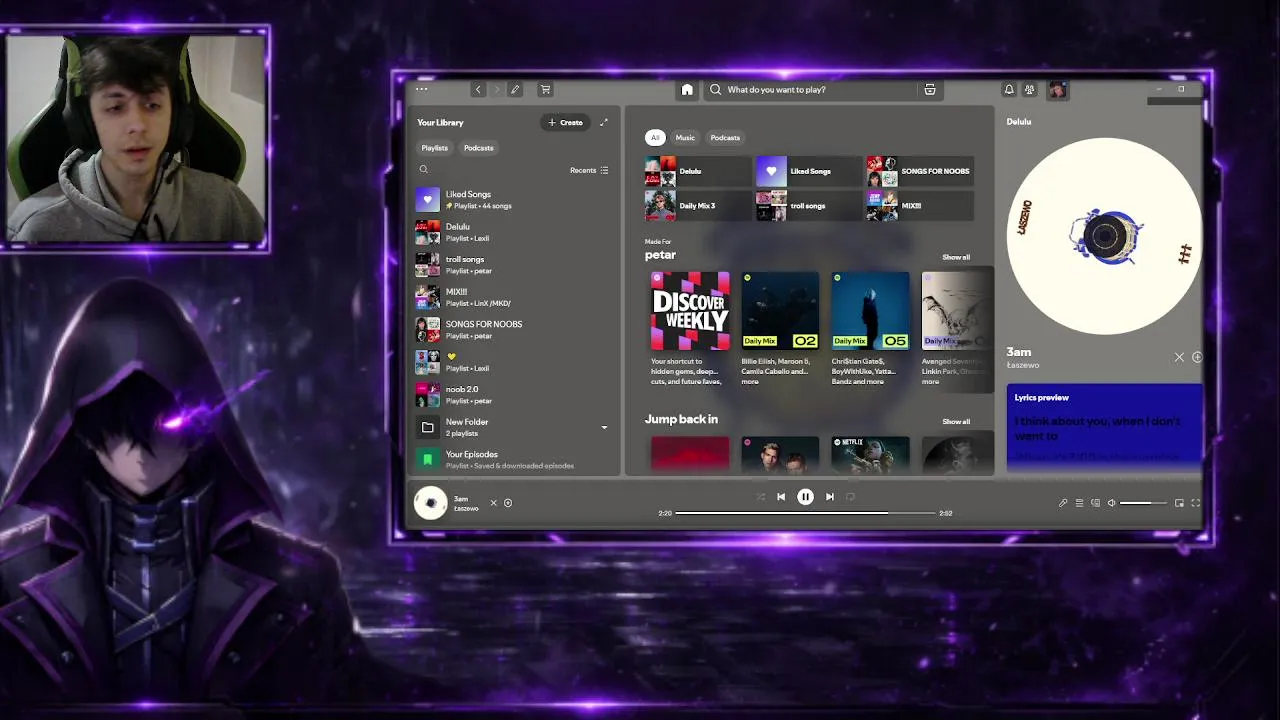
Task: Mute the volume speaker icon
Action: point(1111,503)
